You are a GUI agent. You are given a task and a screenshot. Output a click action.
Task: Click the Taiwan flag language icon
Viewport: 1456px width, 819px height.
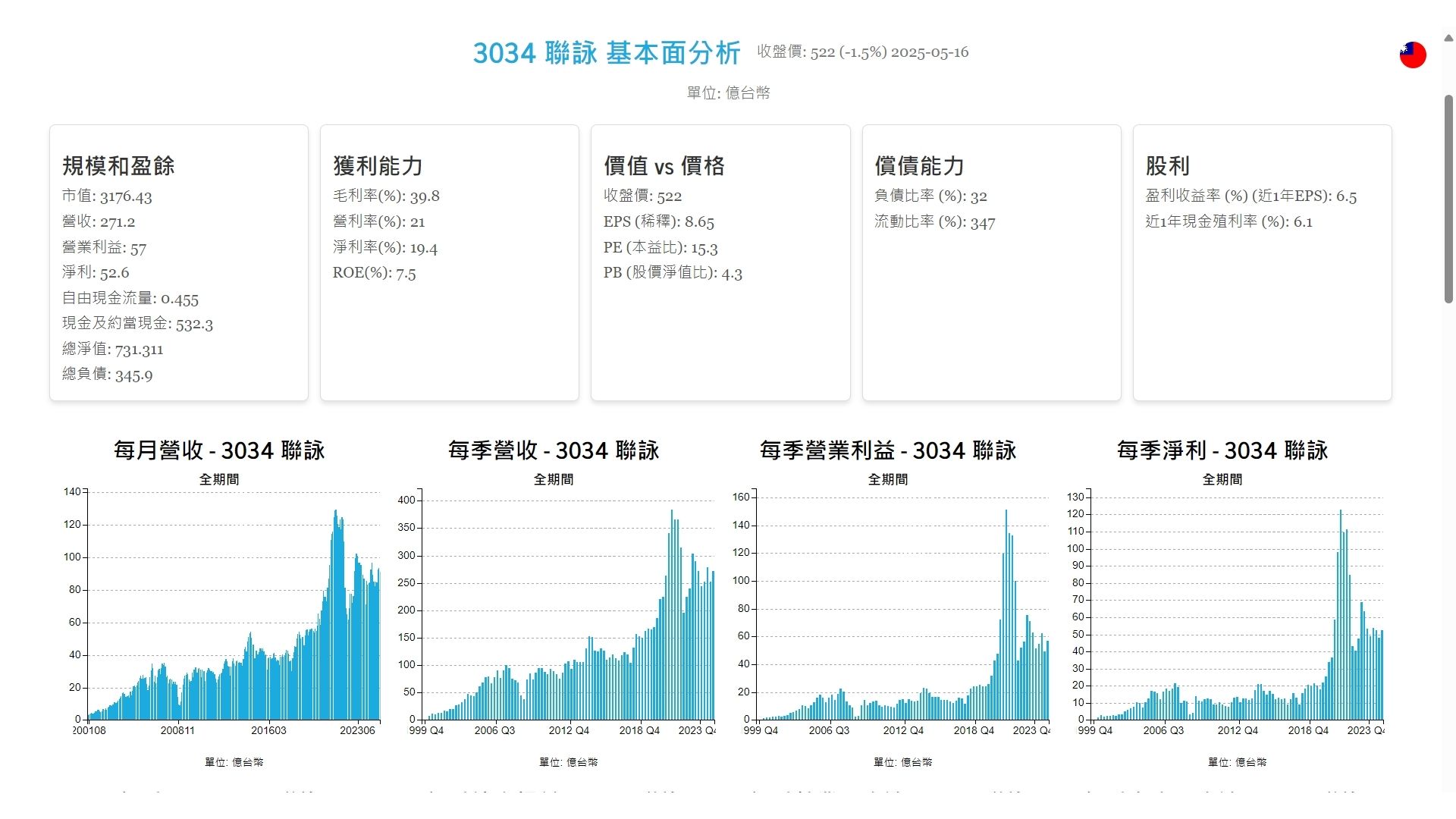(x=1412, y=55)
